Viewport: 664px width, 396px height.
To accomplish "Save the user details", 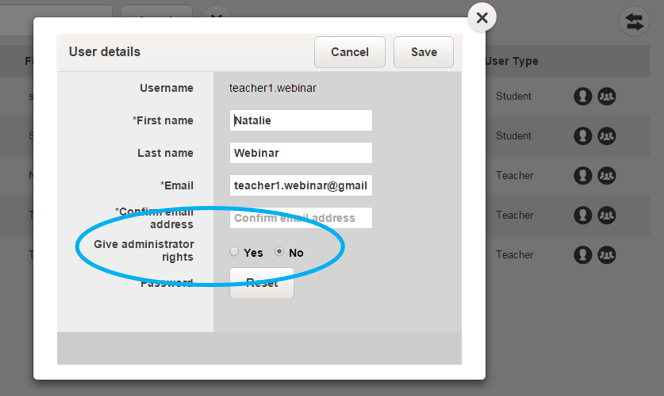I will pyautogui.click(x=423, y=52).
